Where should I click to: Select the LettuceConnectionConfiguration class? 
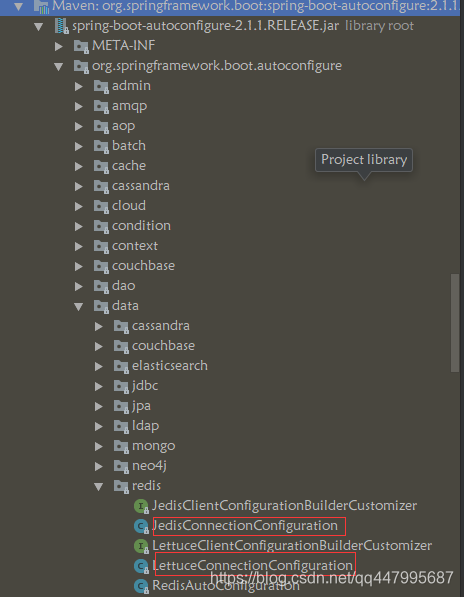252,566
